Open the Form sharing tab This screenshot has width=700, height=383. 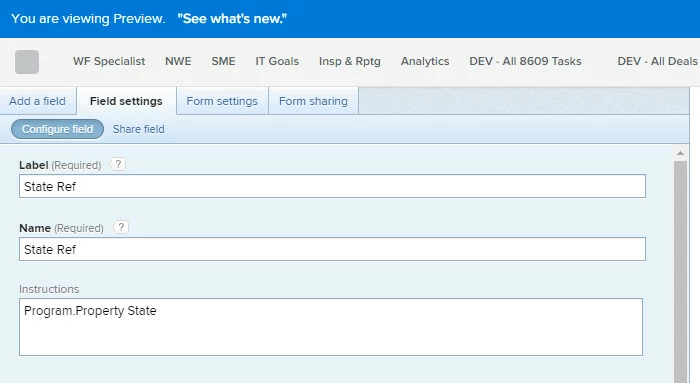tap(313, 101)
